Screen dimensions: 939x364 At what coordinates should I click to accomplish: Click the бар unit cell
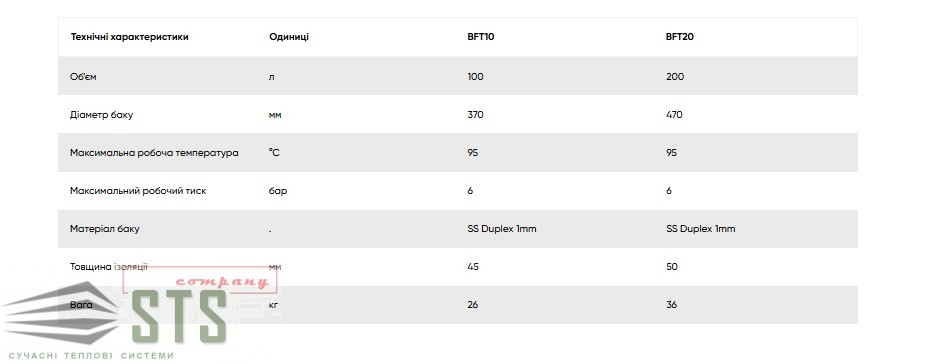(278, 191)
